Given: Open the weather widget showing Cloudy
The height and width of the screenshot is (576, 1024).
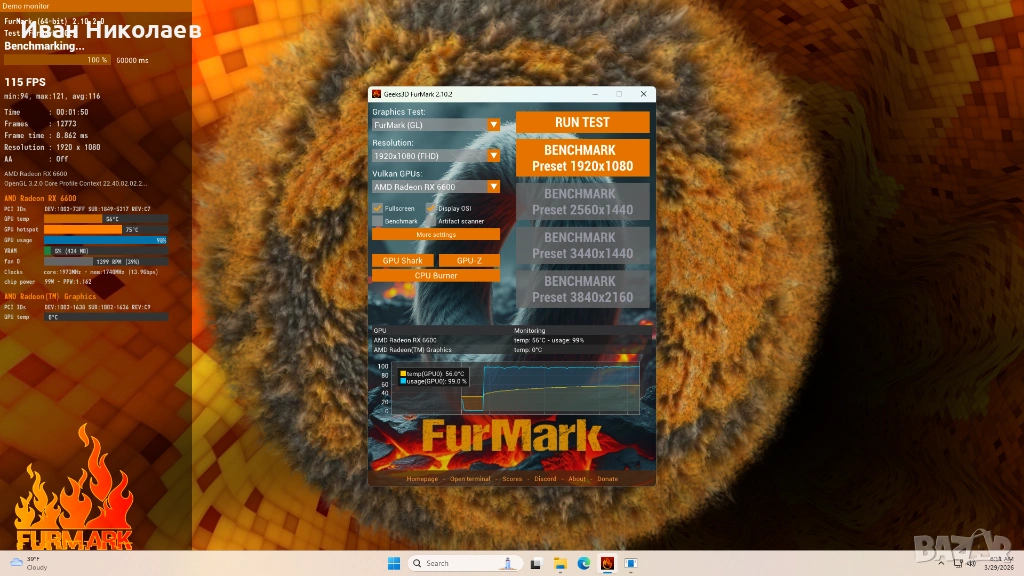Looking at the screenshot, I should click(x=28, y=563).
